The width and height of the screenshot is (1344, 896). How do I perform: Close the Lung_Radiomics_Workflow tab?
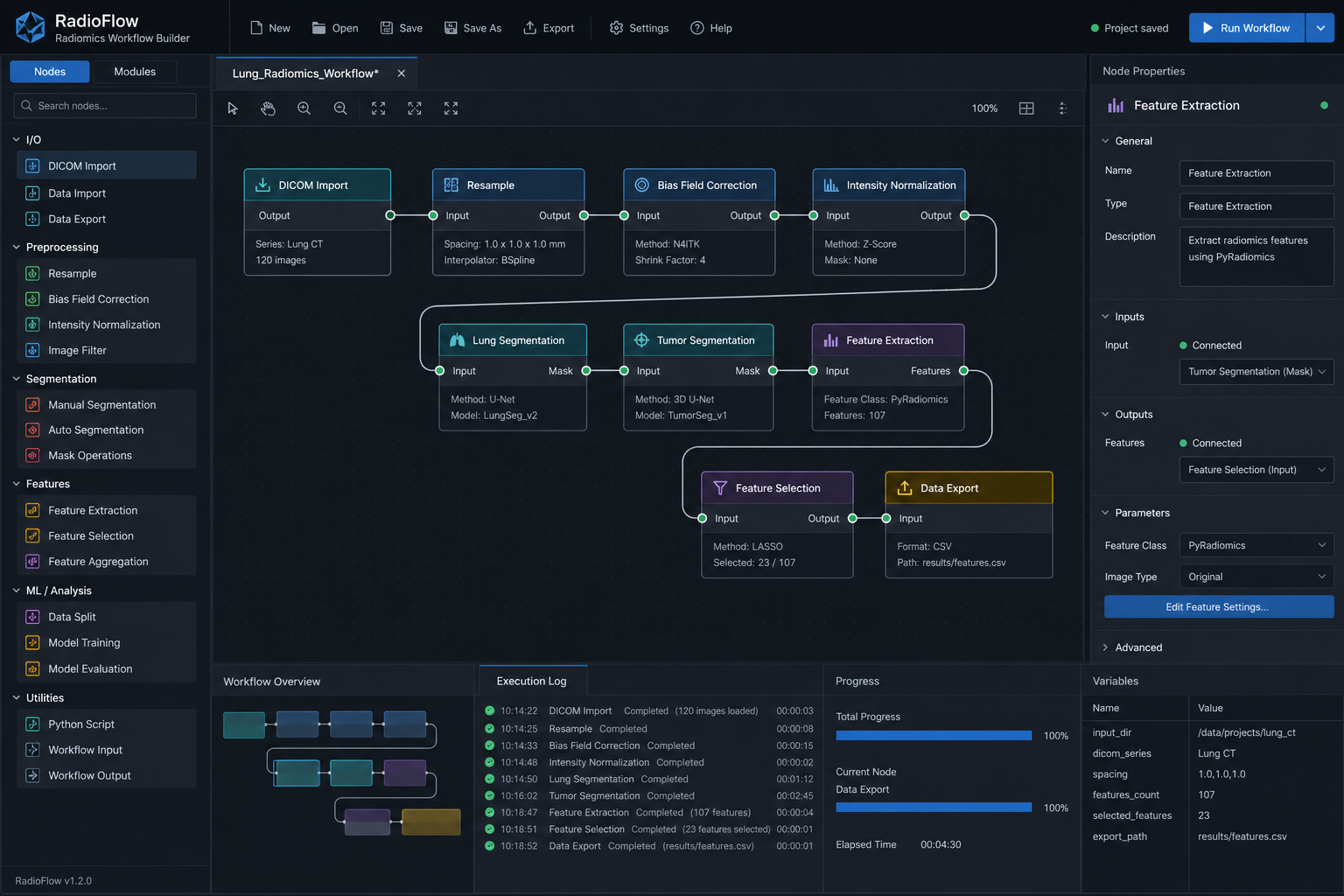[x=402, y=73]
